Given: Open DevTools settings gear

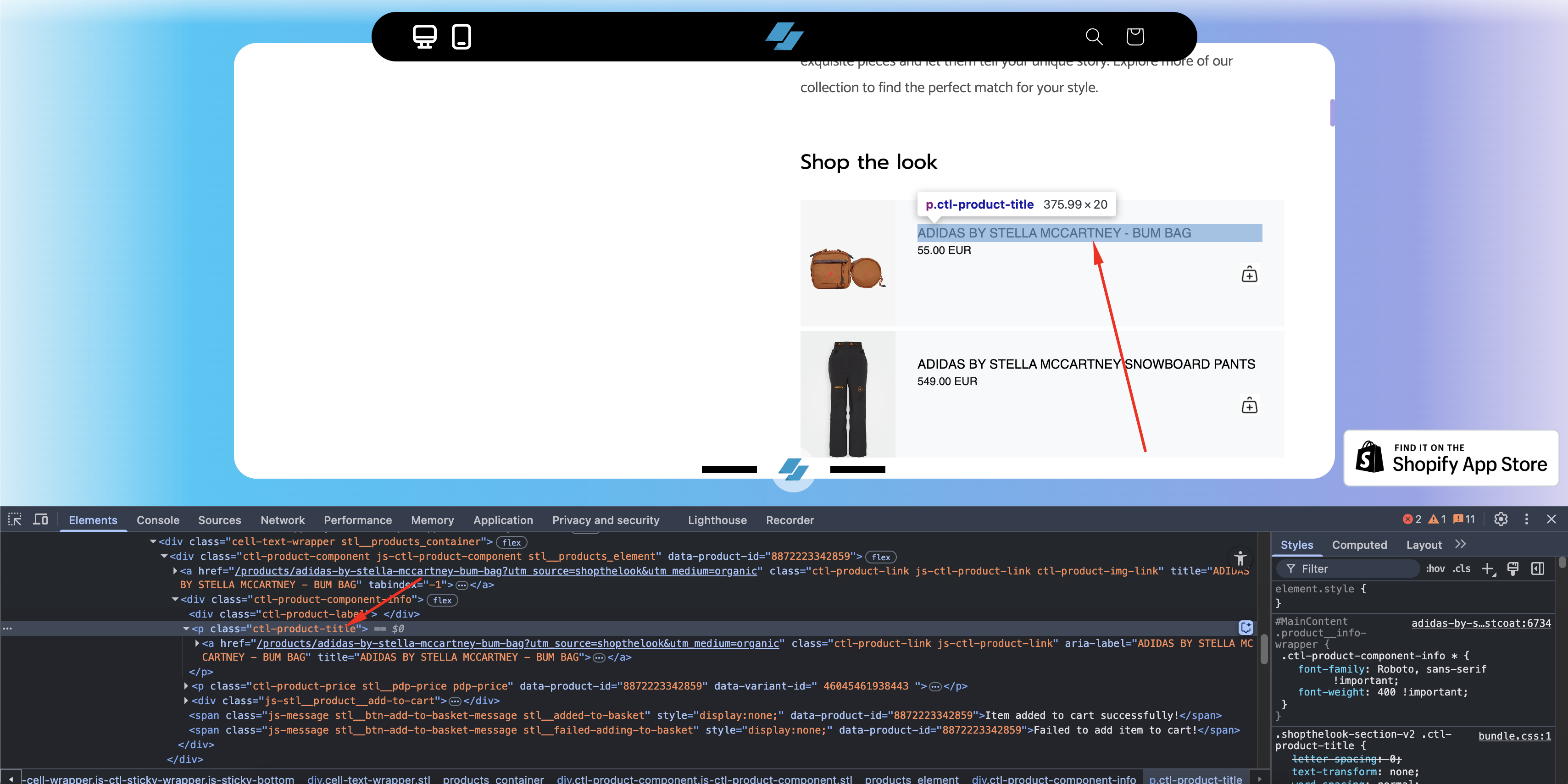Looking at the screenshot, I should [1501, 519].
